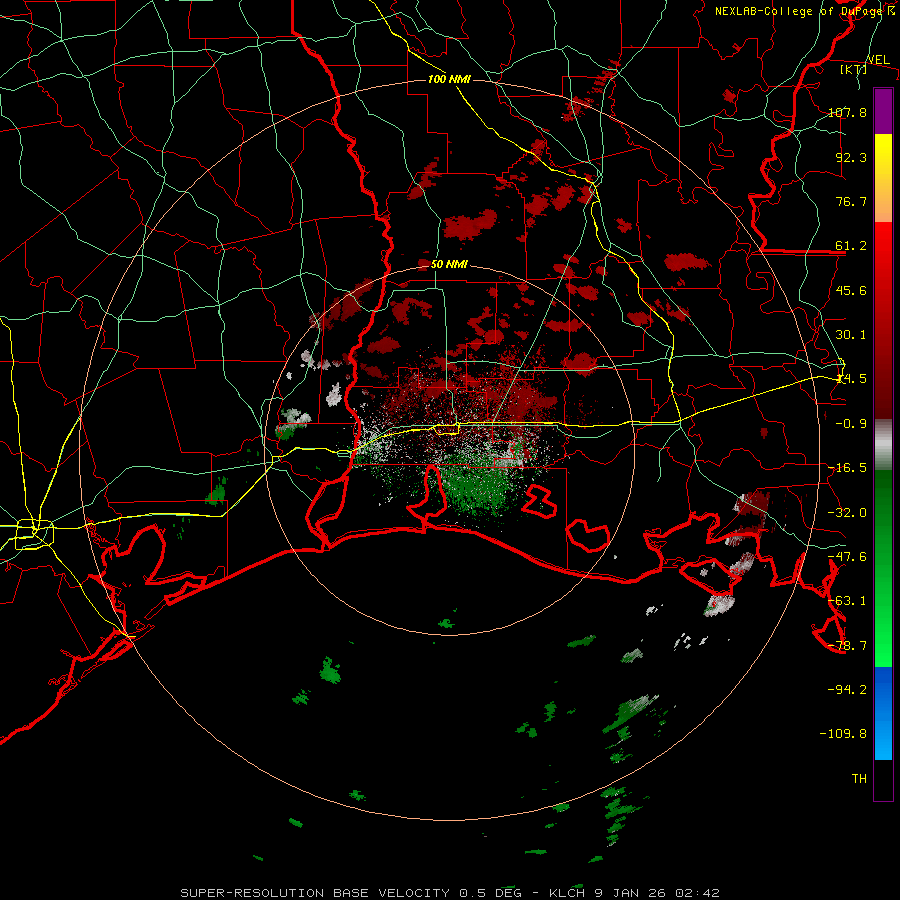Click the 100 NMI range ring label
The height and width of the screenshot is (900, 900).
(449, 79)
